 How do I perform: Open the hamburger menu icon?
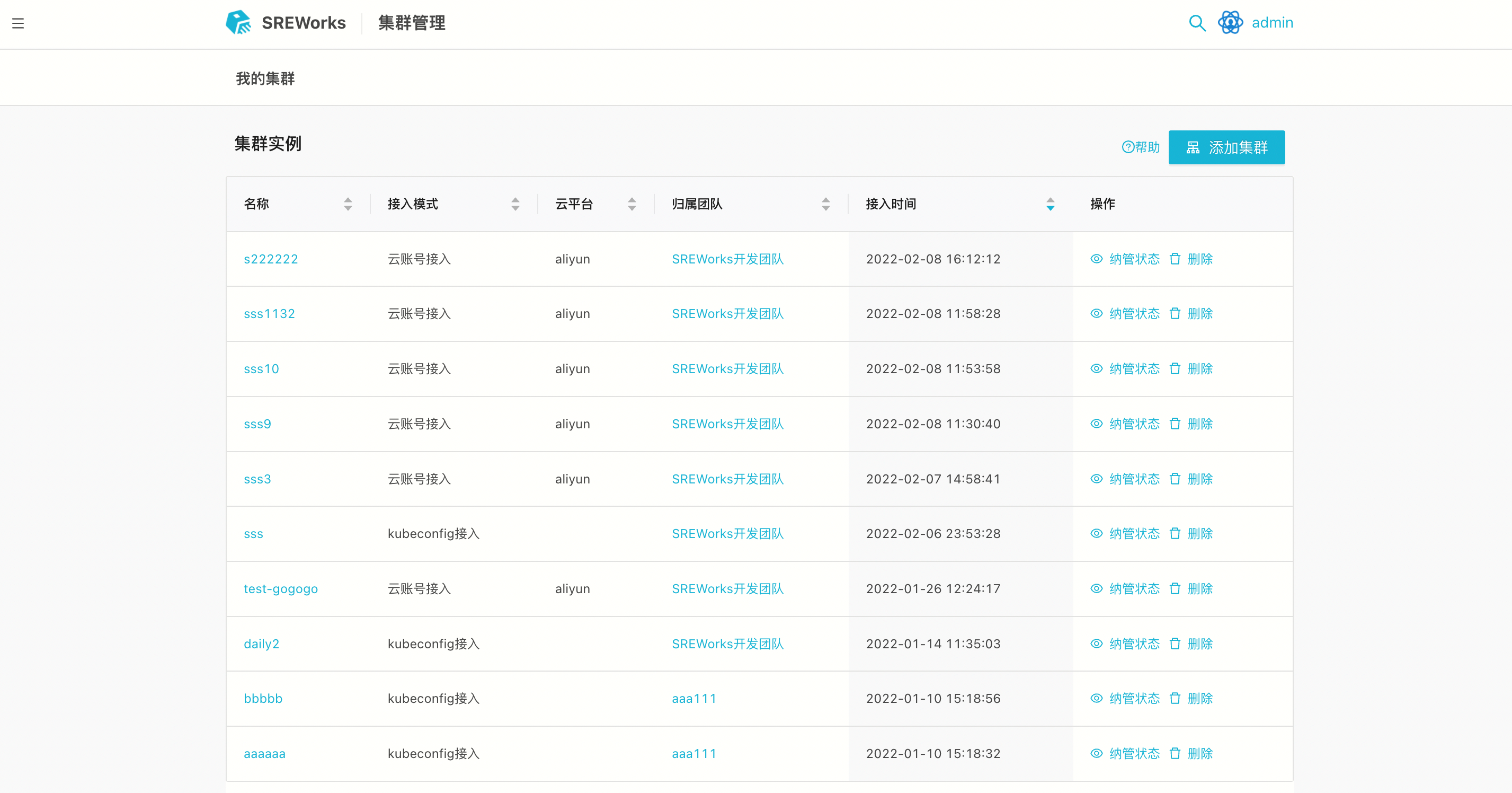pyautogui.click(x=18, y=23)
